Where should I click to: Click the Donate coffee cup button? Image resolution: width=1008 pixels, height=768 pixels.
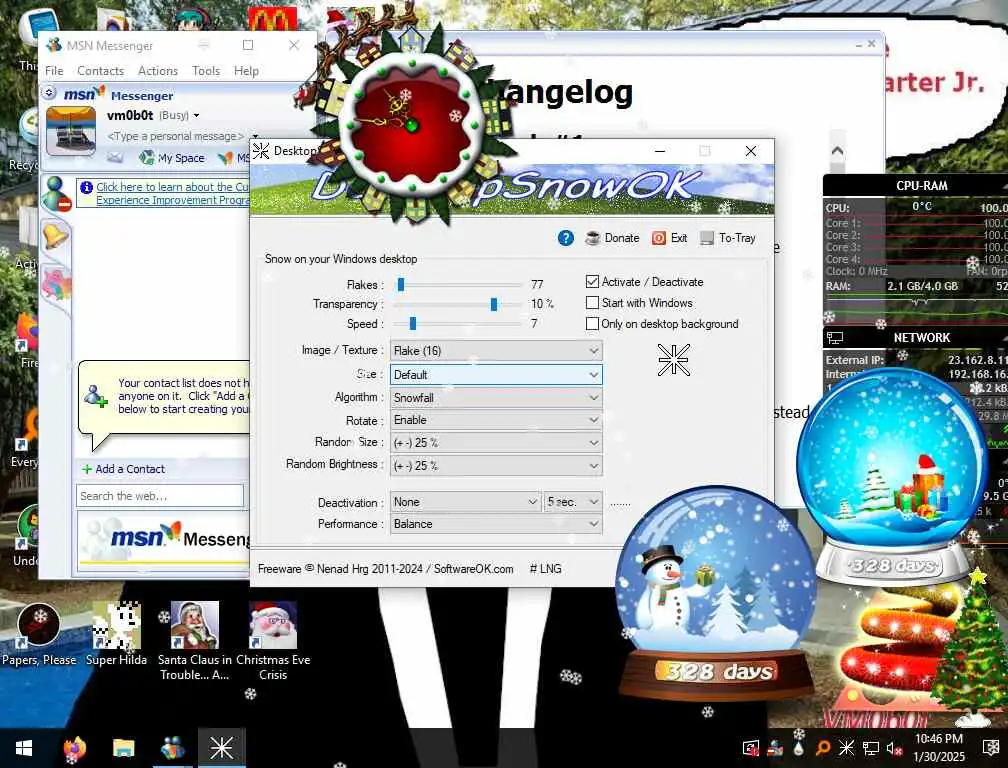click(x=612, y=238)
